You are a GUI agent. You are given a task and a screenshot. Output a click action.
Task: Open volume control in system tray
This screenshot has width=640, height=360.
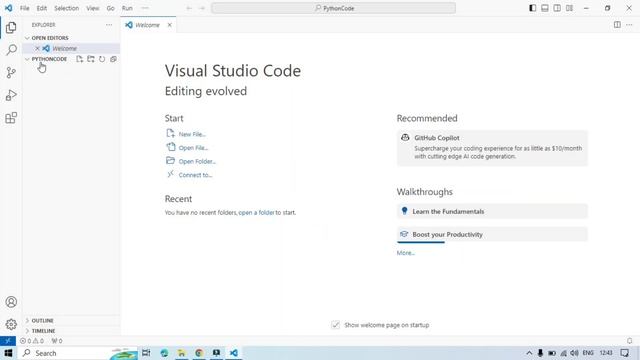[x=575, y=353]
